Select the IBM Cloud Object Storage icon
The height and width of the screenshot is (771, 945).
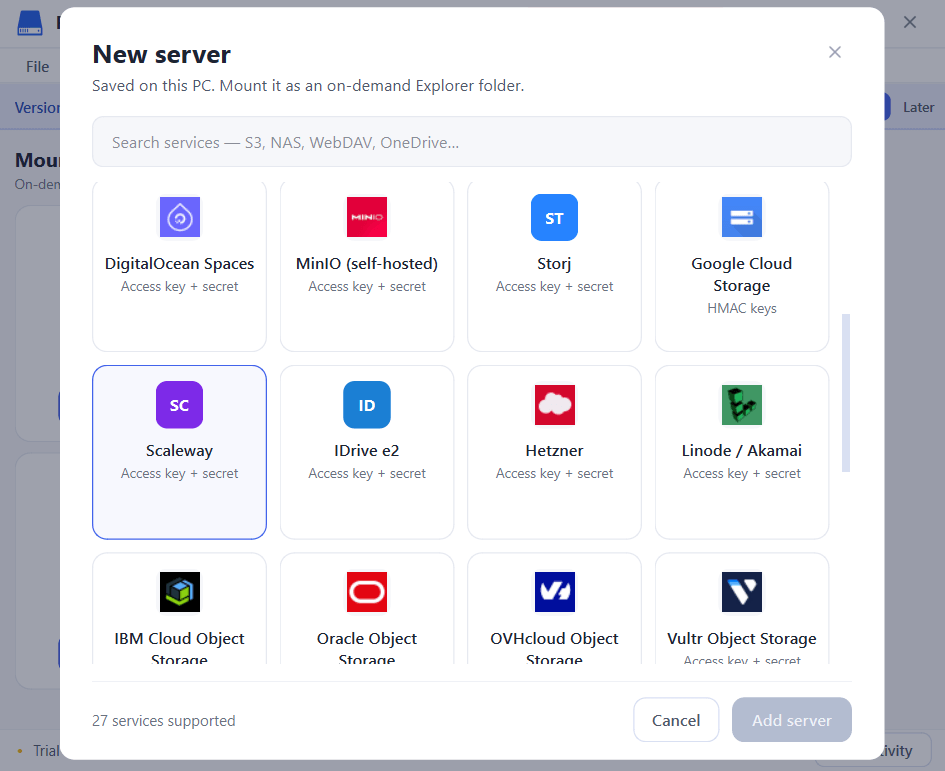pyautogui.click(x=180, y=592)
